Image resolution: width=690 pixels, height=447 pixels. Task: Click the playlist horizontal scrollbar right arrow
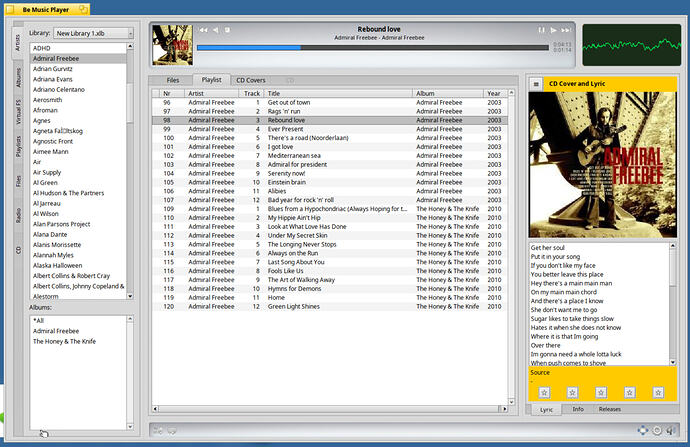(504, 409)
